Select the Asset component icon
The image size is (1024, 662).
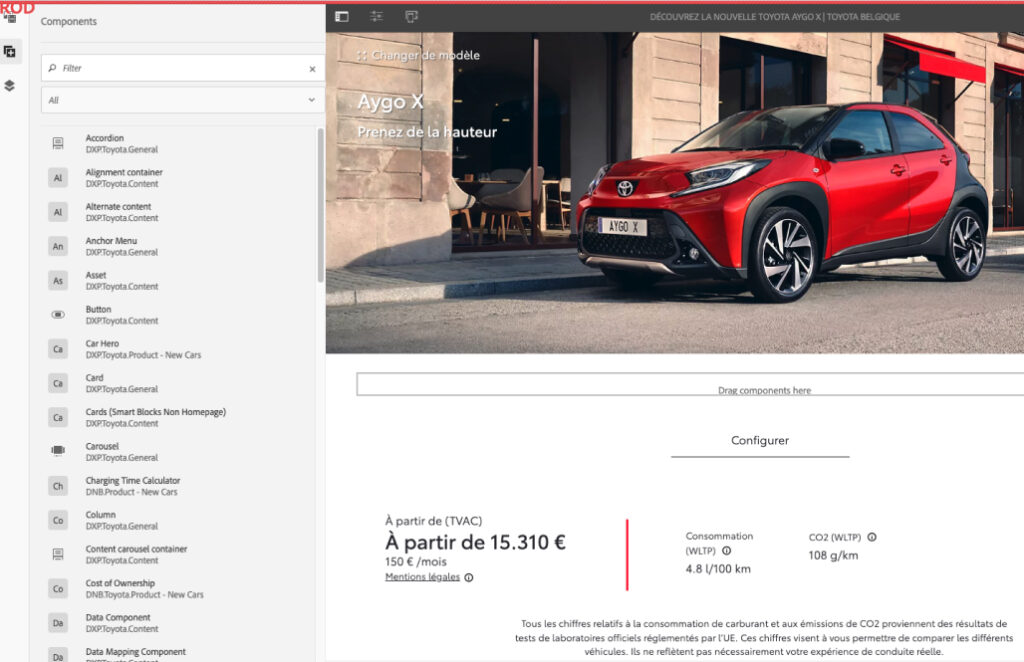(x=58, y=281)
